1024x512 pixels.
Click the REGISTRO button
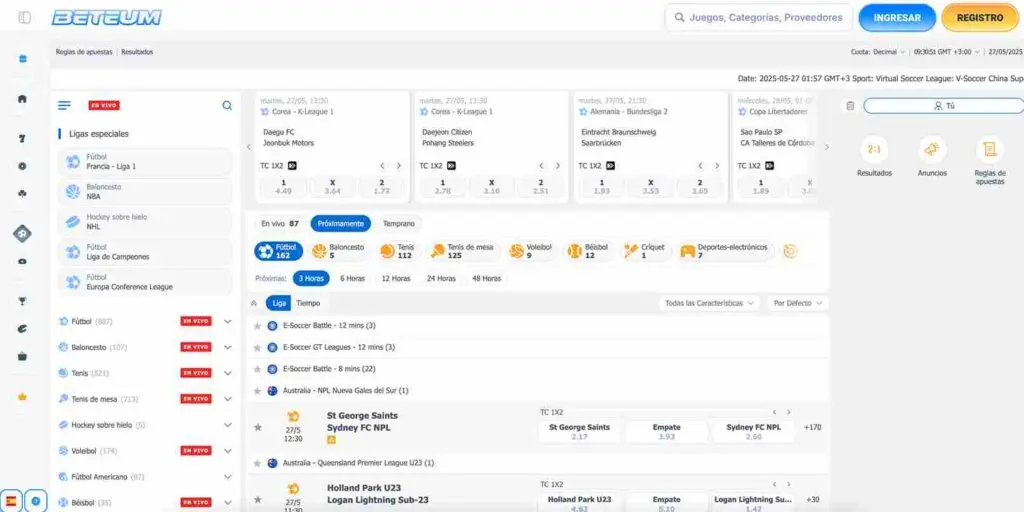(x=980, y=18)
